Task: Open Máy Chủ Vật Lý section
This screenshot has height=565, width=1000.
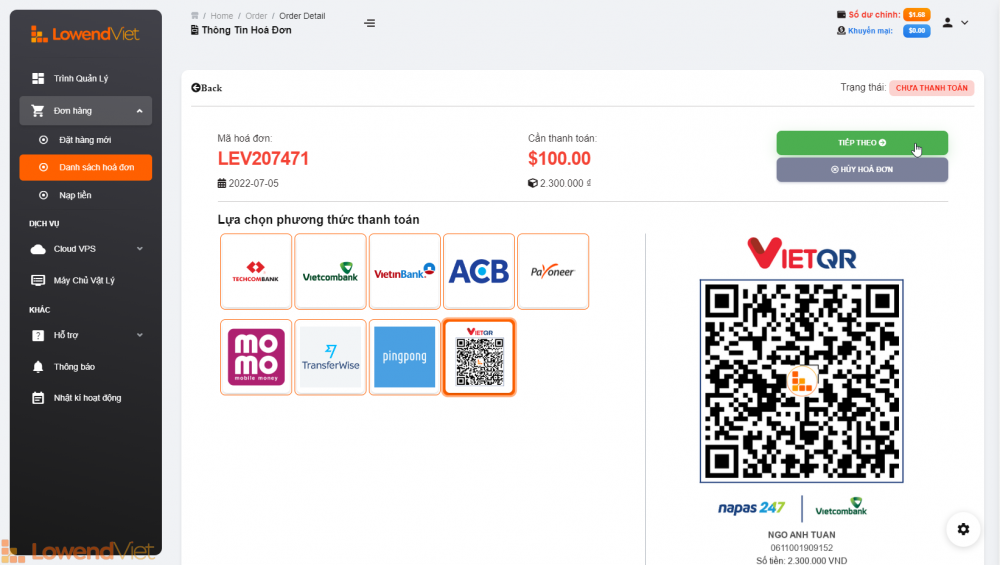Action: (x=85, y=281)
